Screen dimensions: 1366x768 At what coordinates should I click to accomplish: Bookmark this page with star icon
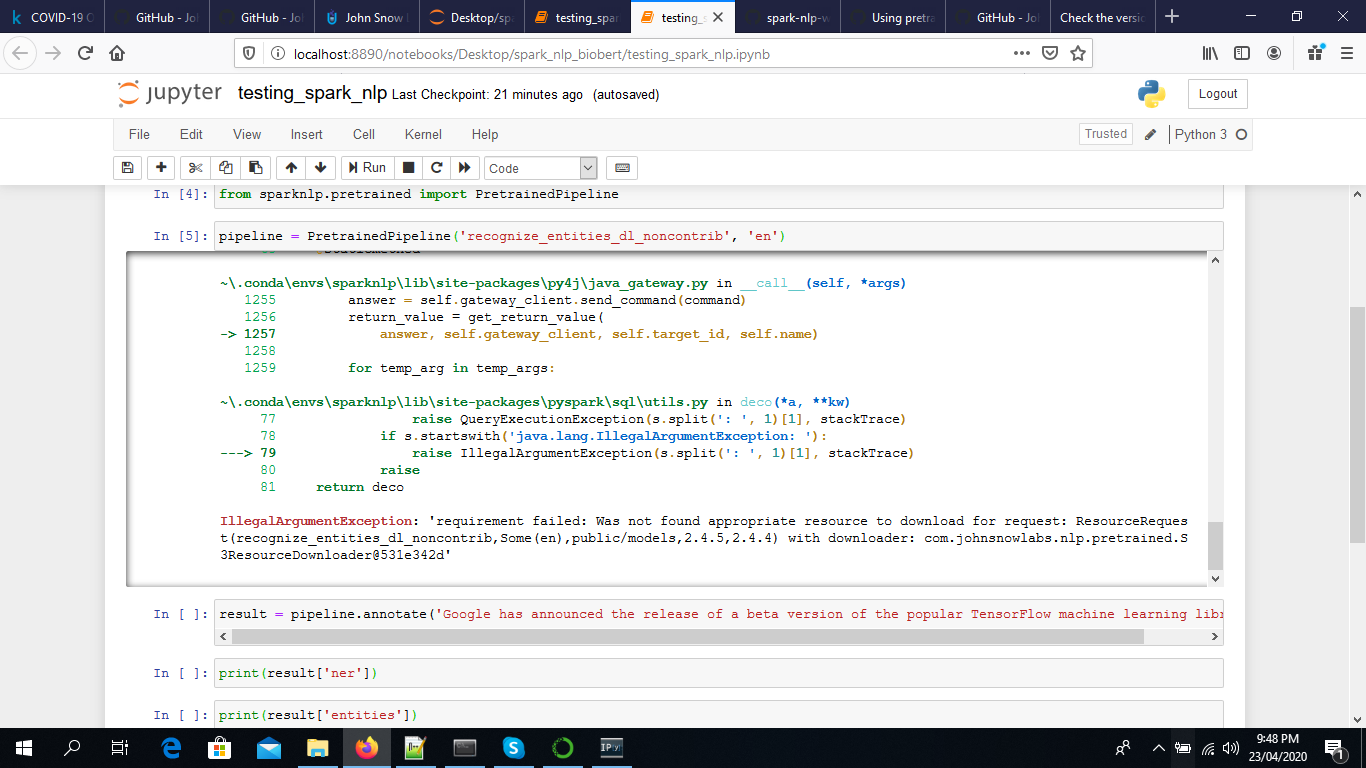pos(1078,53)
